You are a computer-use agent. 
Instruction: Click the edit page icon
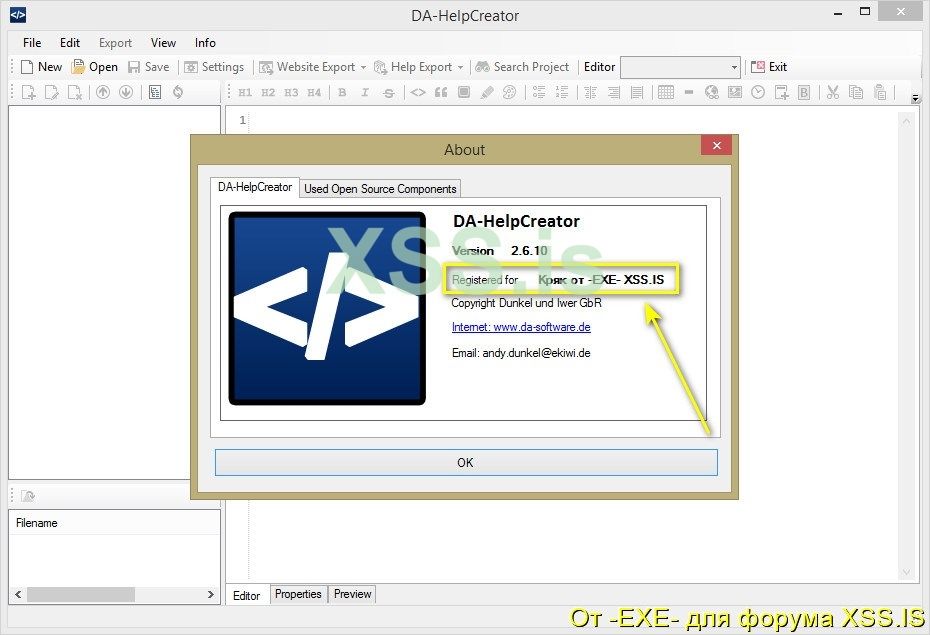tap(52, 92)
